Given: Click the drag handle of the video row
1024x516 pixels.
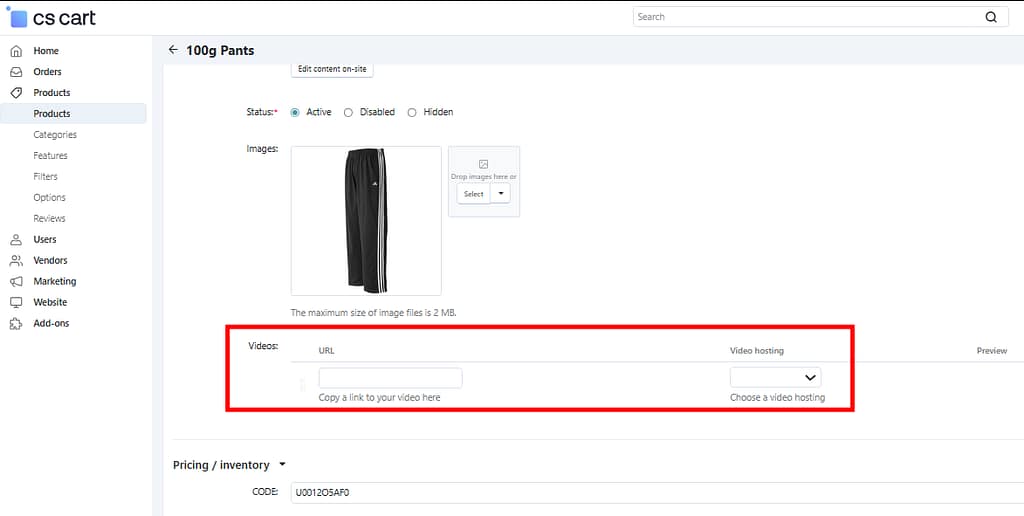Looking at the screenshot, I should [302, 385].
